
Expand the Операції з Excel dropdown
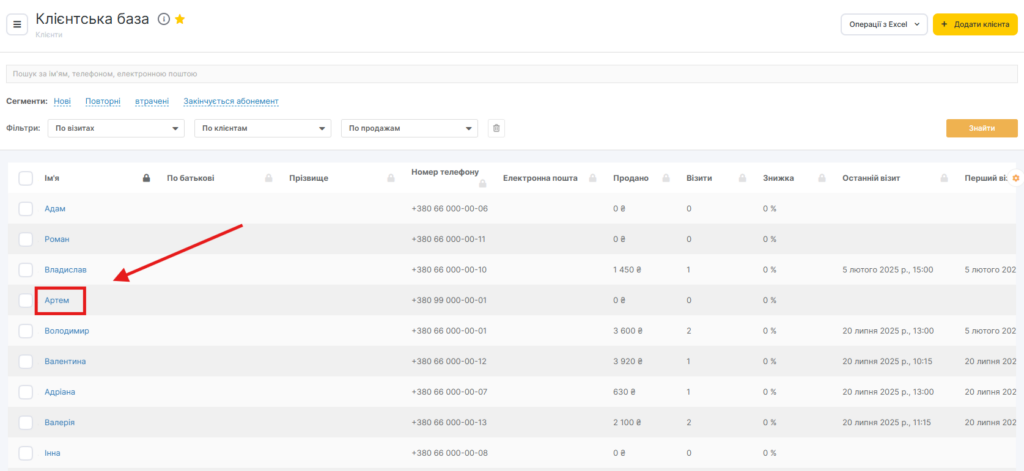pos(883,25)
